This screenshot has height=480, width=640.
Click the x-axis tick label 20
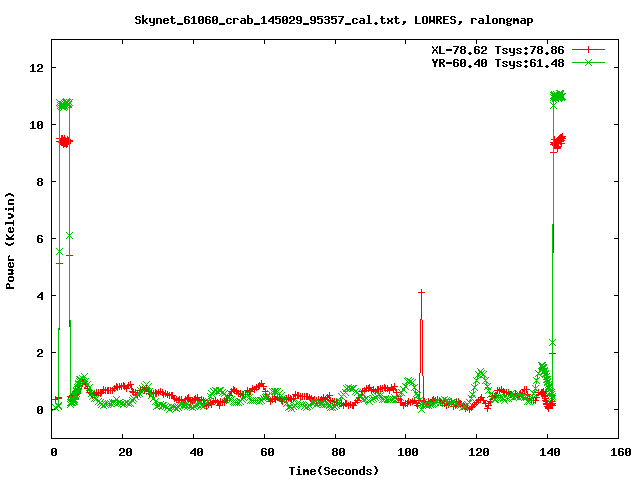(122, 452)
